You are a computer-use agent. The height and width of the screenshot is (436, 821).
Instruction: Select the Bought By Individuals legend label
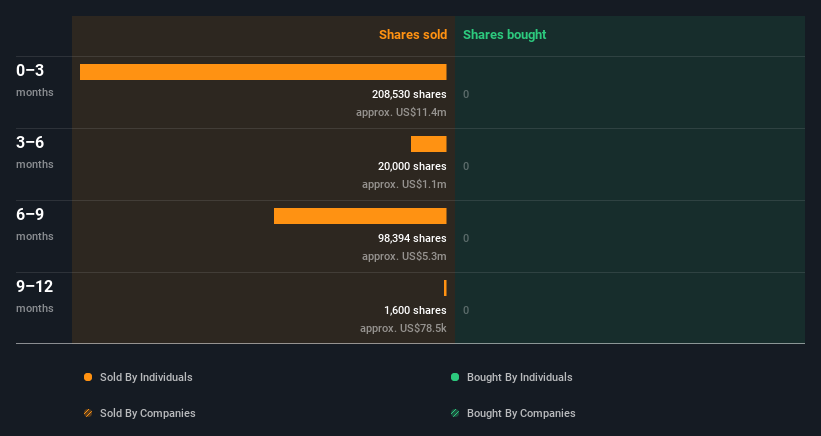point(519,377)
